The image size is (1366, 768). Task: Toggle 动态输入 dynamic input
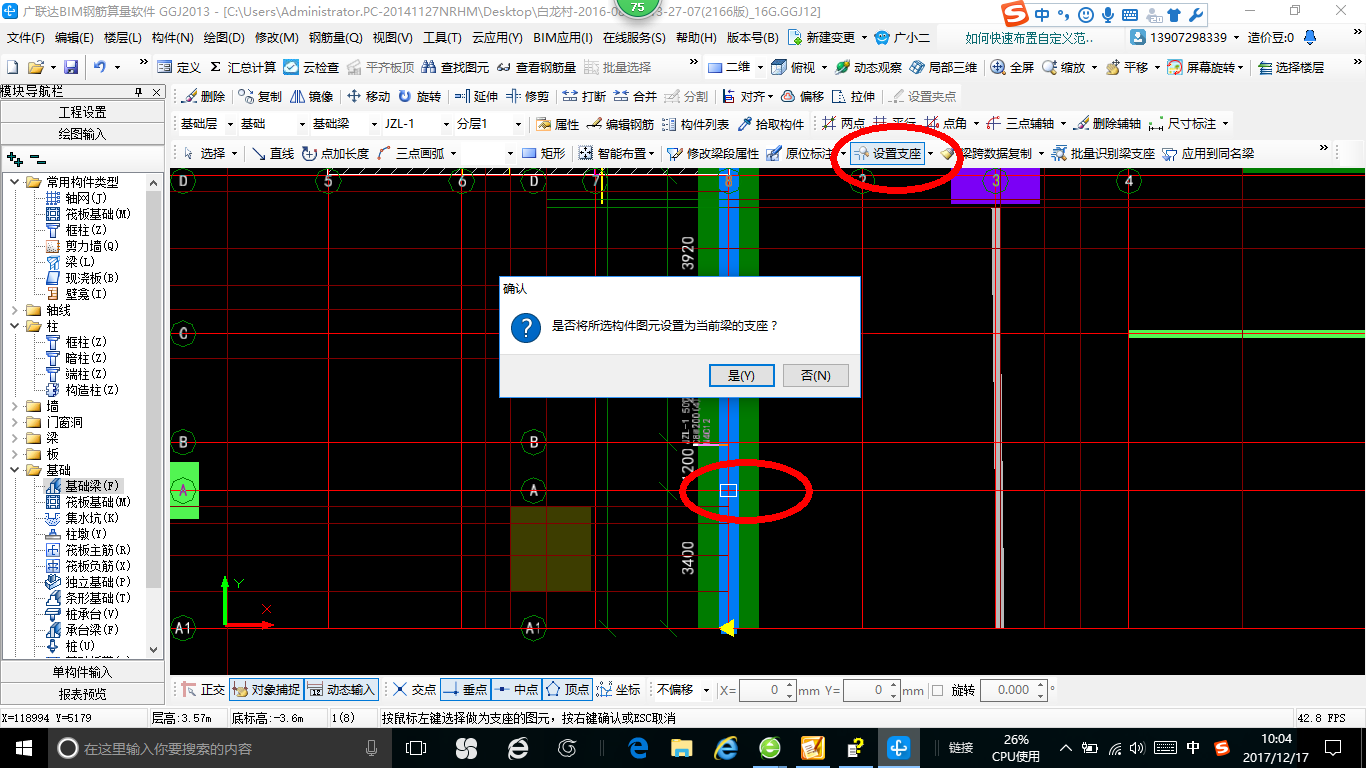coord(342,690)
